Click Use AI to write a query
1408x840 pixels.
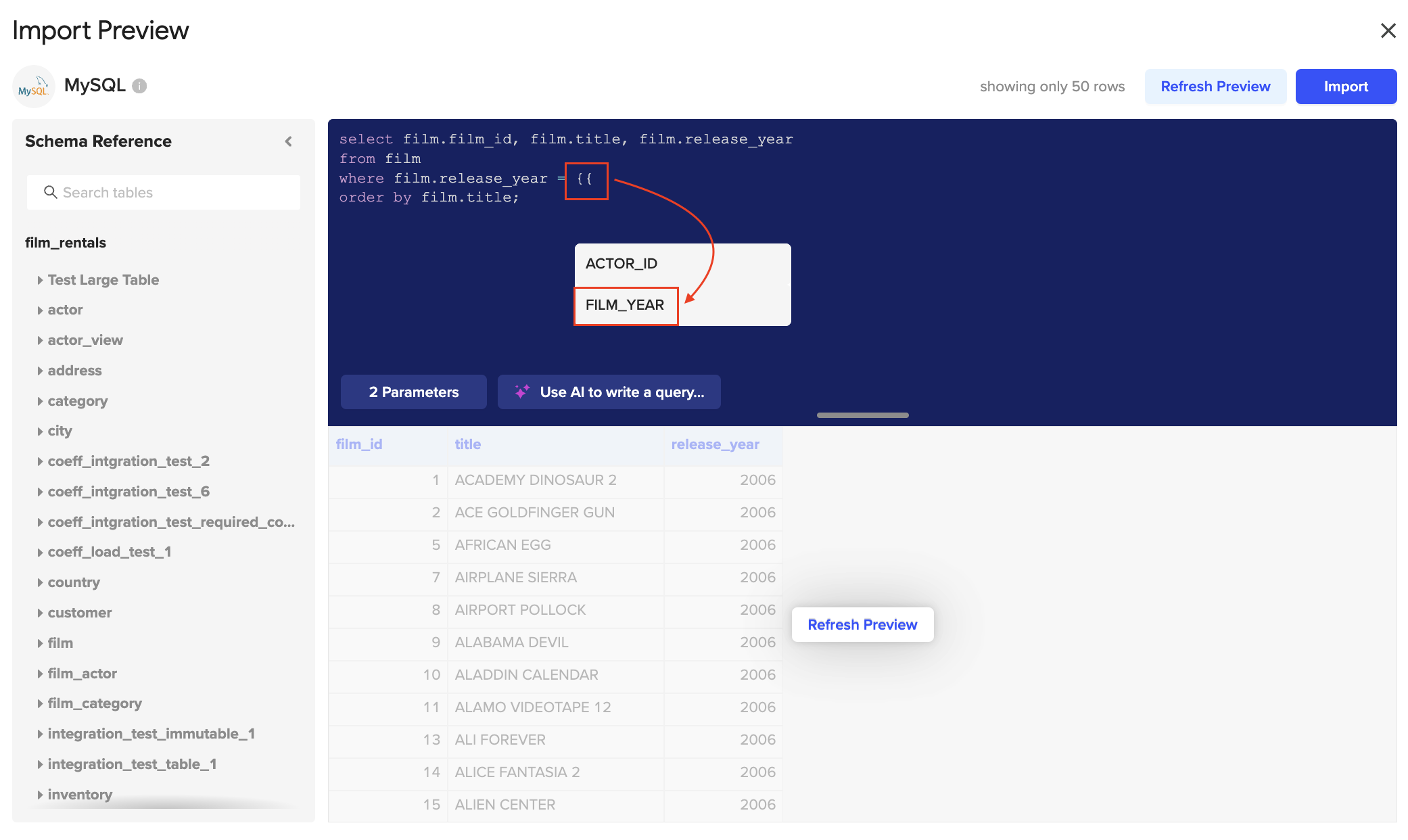click(621, 392)
